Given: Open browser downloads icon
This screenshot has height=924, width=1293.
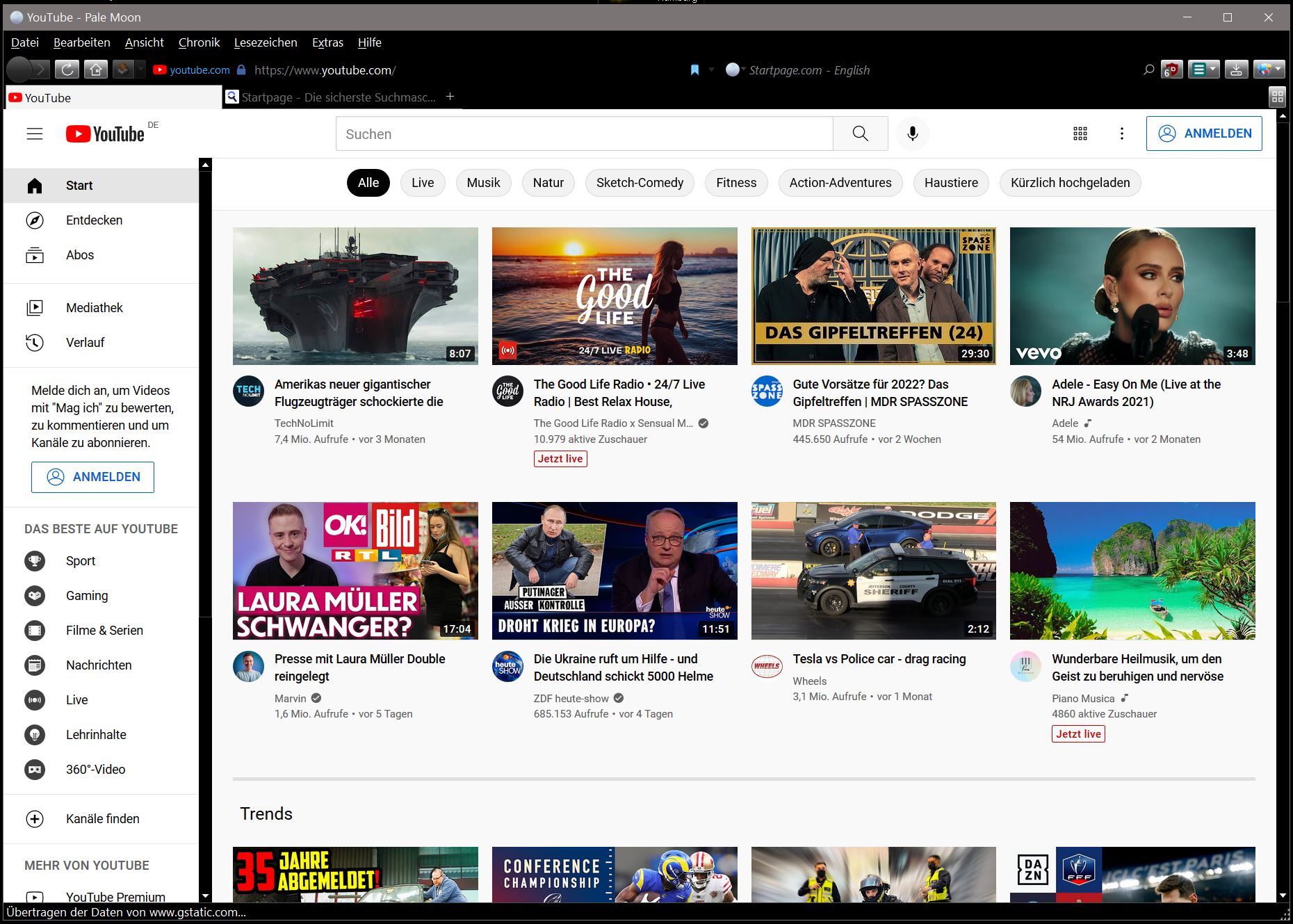Looking at the screenshot, I should point(1236,70).
